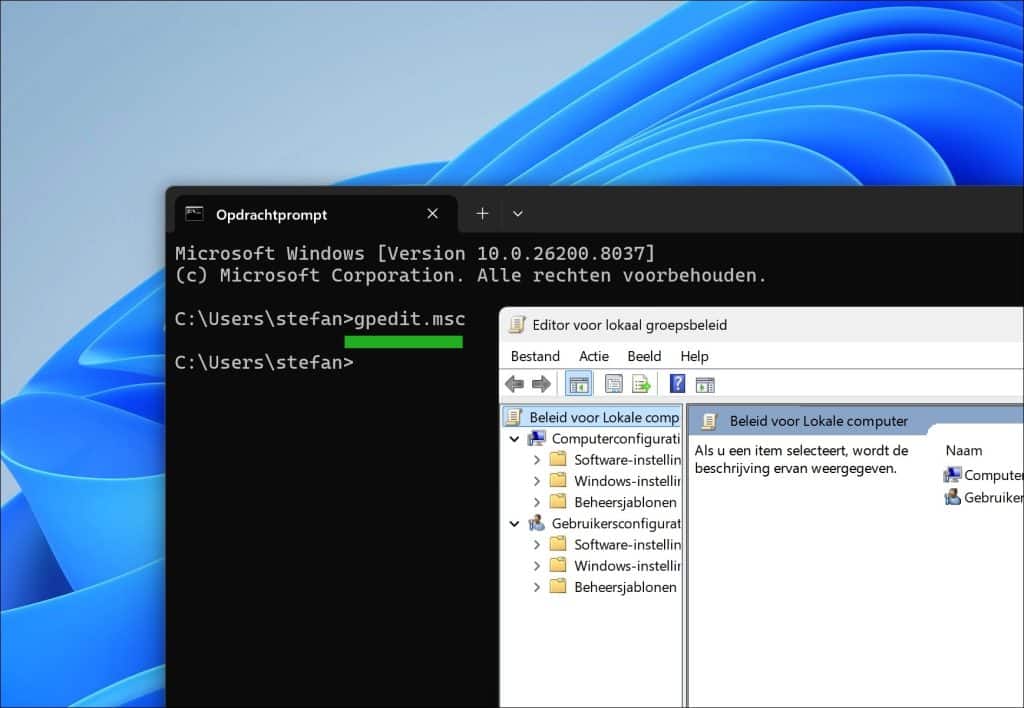This screenshot has height=708, width=1024.
Task: Collapse the Gebruikersconfiguratie tree branch
Action: (x=514, y=523)
